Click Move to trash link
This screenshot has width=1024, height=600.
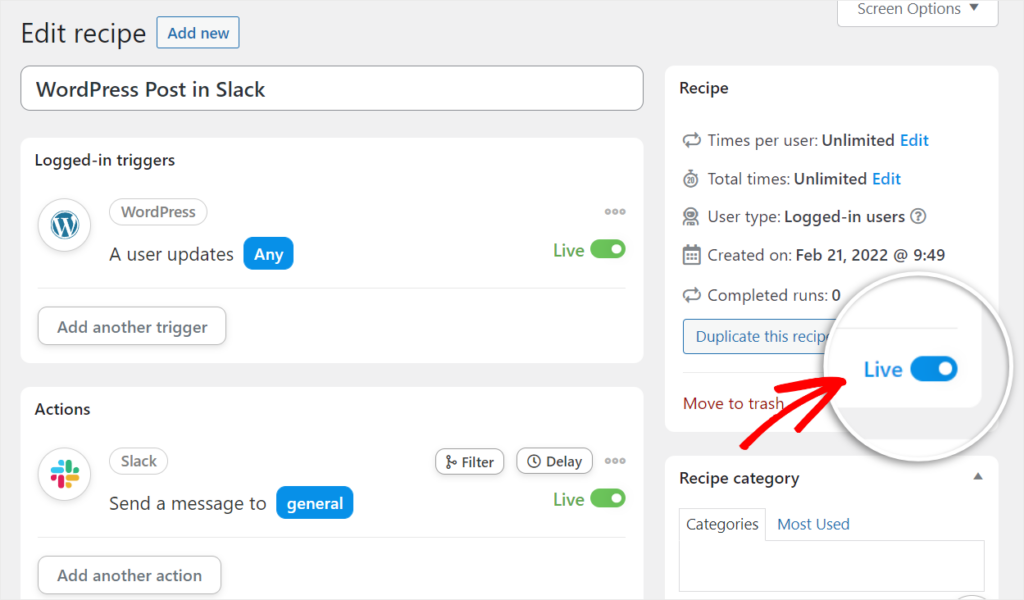click(733, 403)
